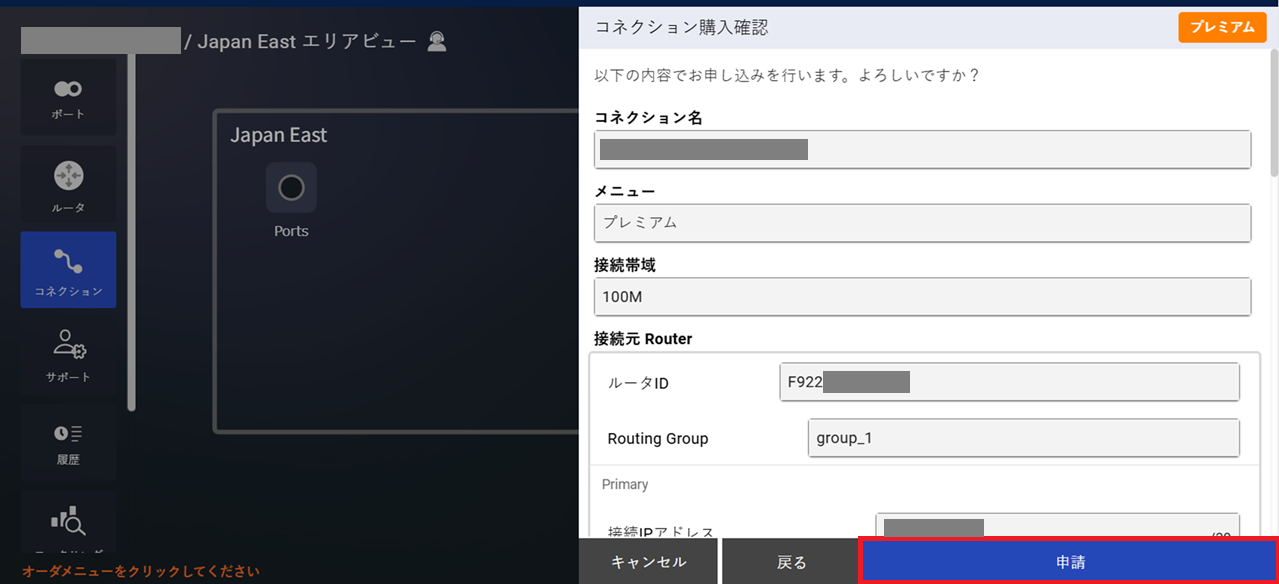Open the サポート sidebar menu
1279x584 pixels.
[x=68, y=355]
